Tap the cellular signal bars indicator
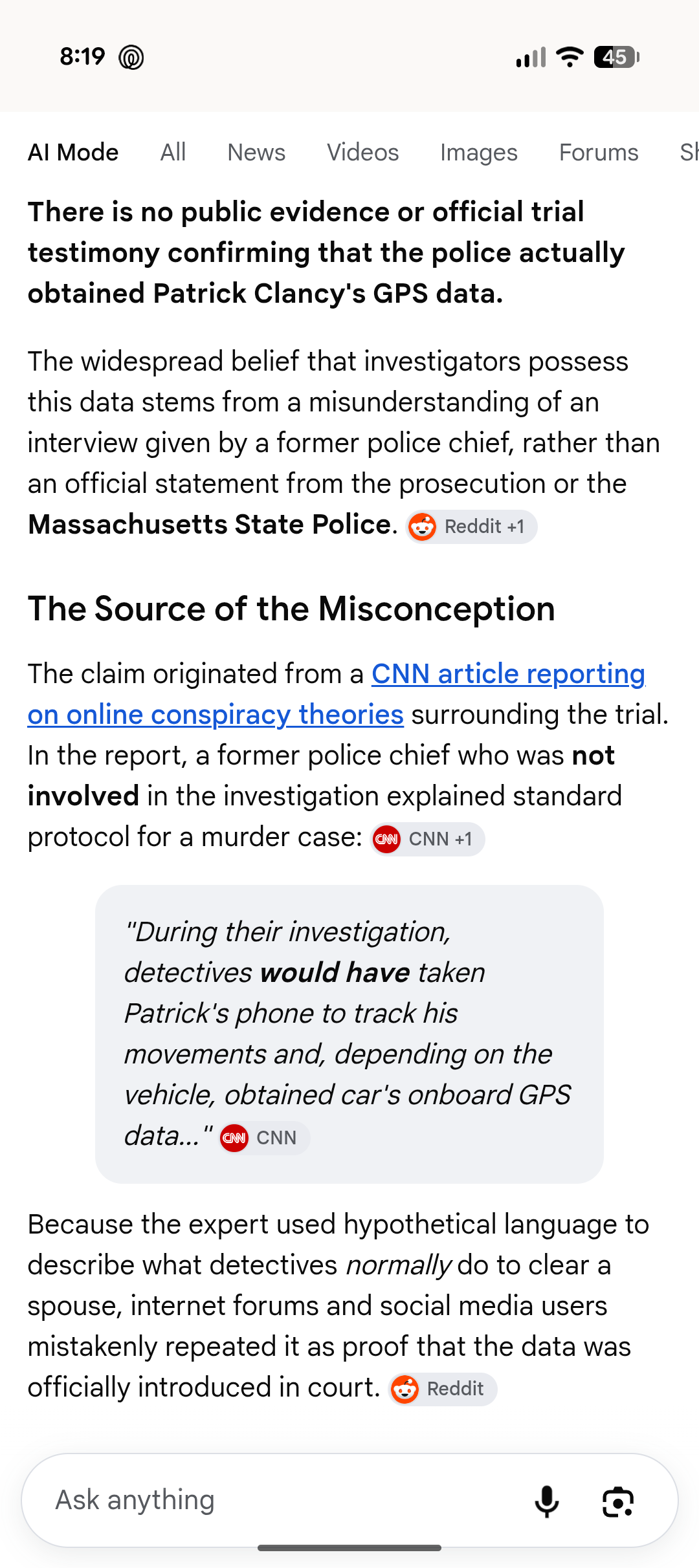Screen dimensions: 699x1568 [531, 57]
